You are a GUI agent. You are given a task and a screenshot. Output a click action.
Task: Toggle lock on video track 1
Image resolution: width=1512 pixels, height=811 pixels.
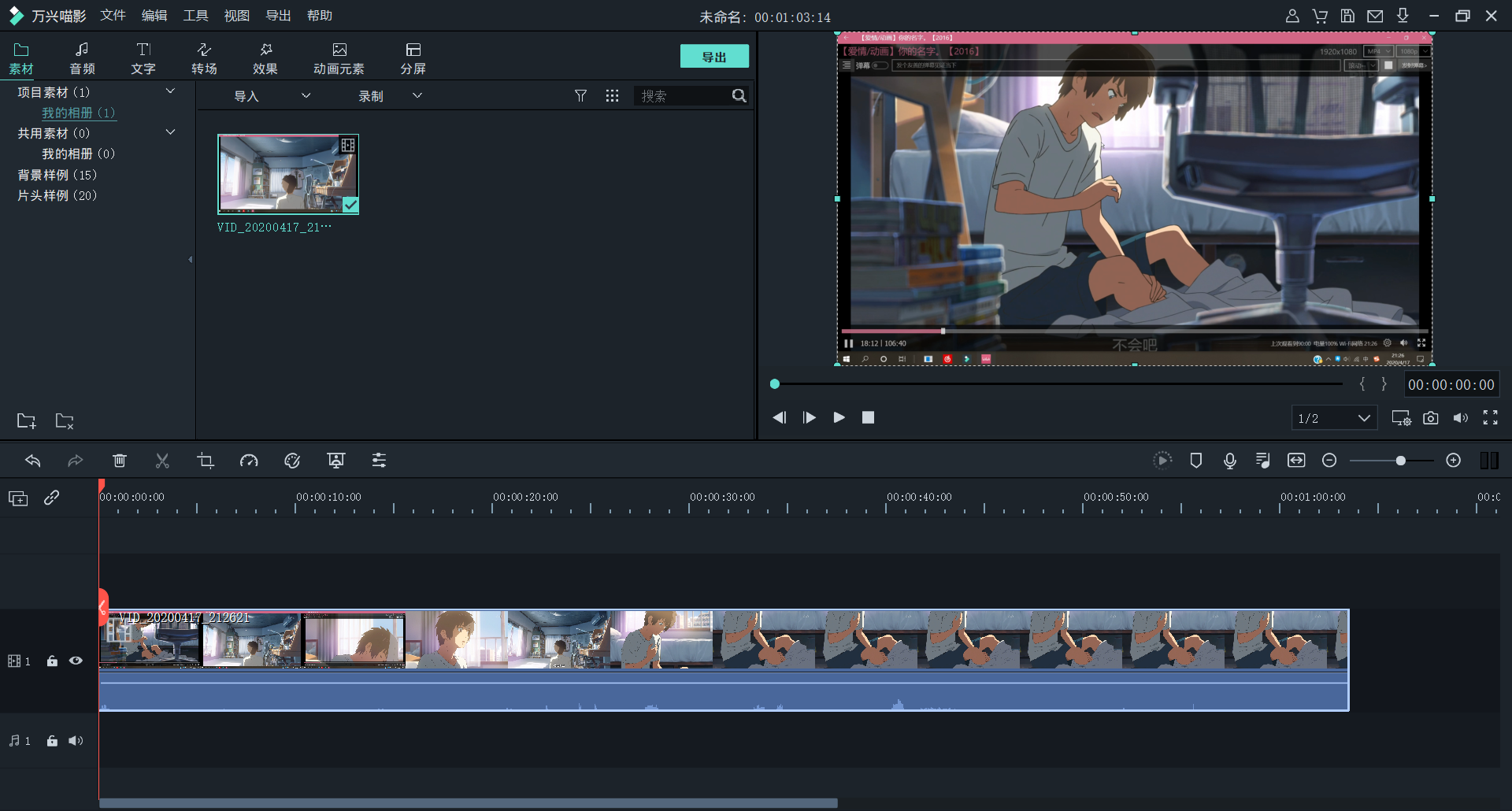tap(52, 661)
